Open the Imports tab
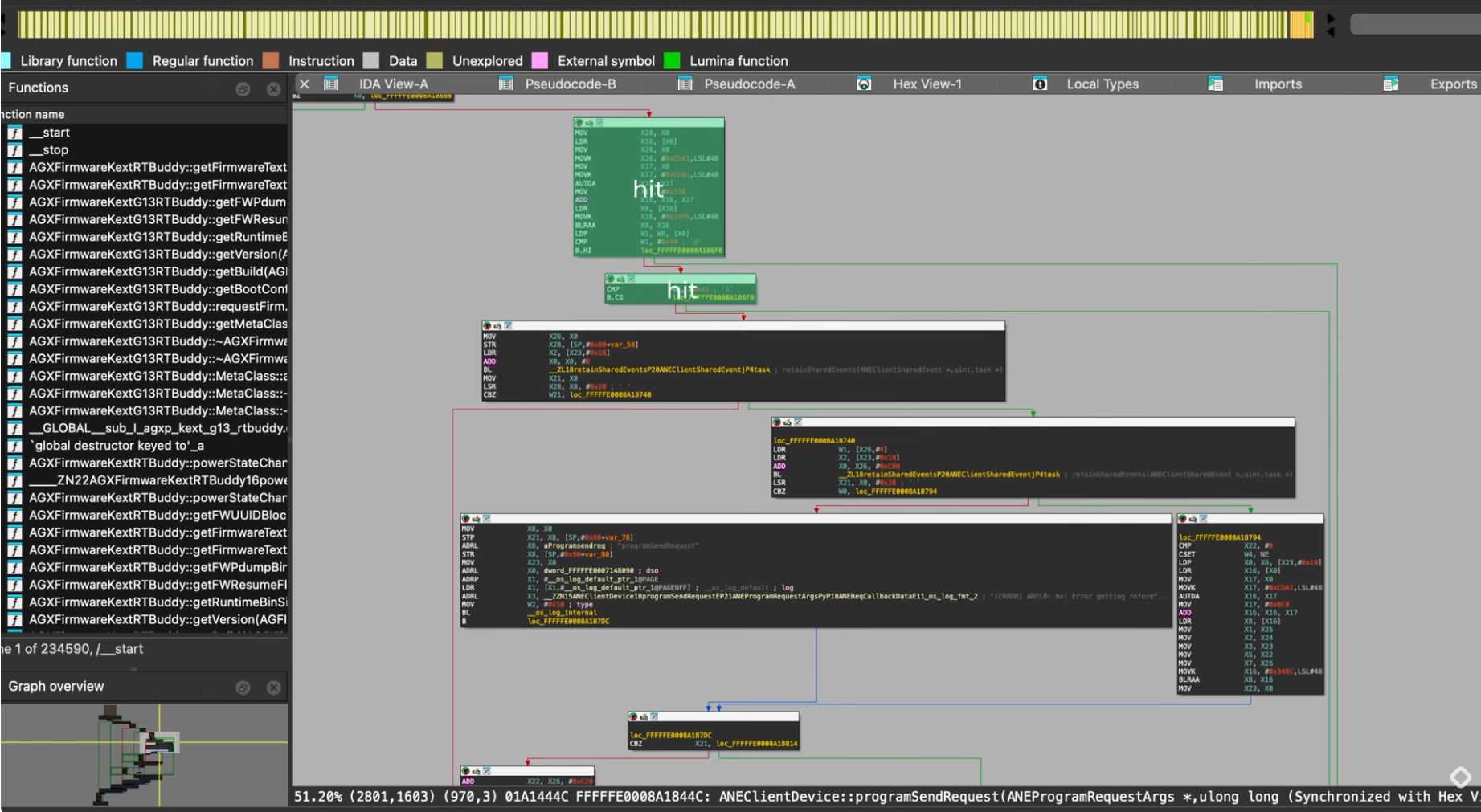Image resolution: width=1481 pixels, height=812 pixels. click(x=1278, y=84)
